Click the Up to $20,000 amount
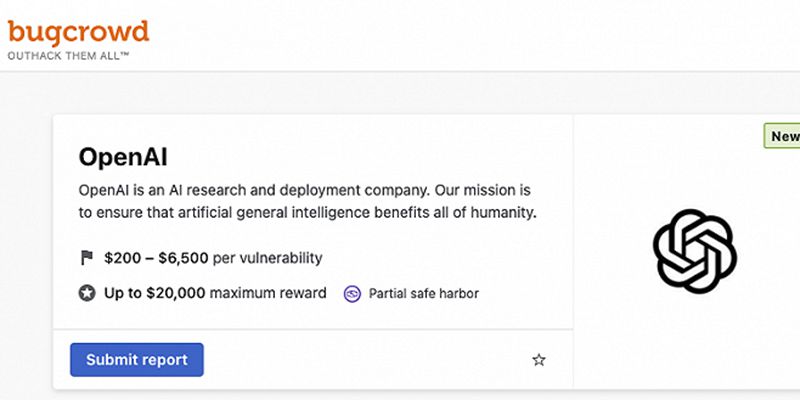Viewport: 800px width, 400px height. click(153, 293)
